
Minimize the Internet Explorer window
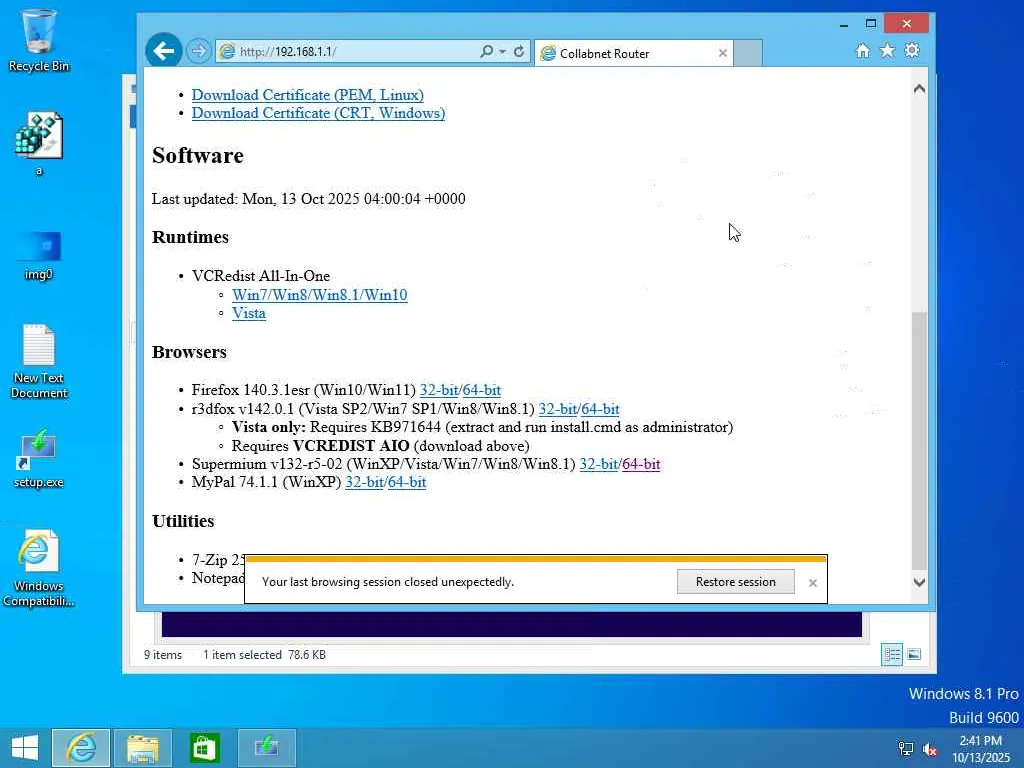[x=844, y=24]
